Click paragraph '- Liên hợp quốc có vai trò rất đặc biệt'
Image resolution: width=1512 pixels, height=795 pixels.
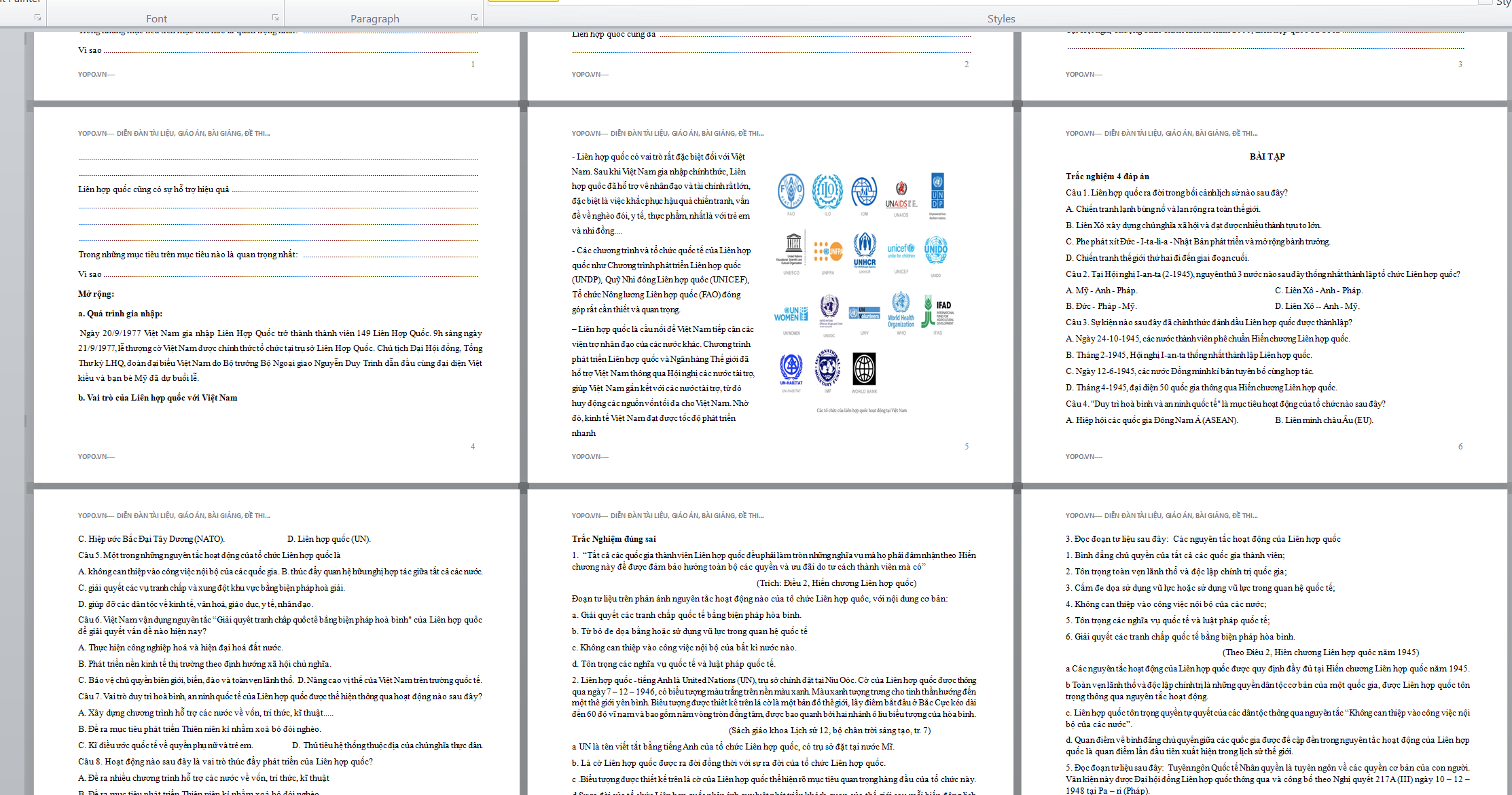pyautogui.click(x=662, y=193)
